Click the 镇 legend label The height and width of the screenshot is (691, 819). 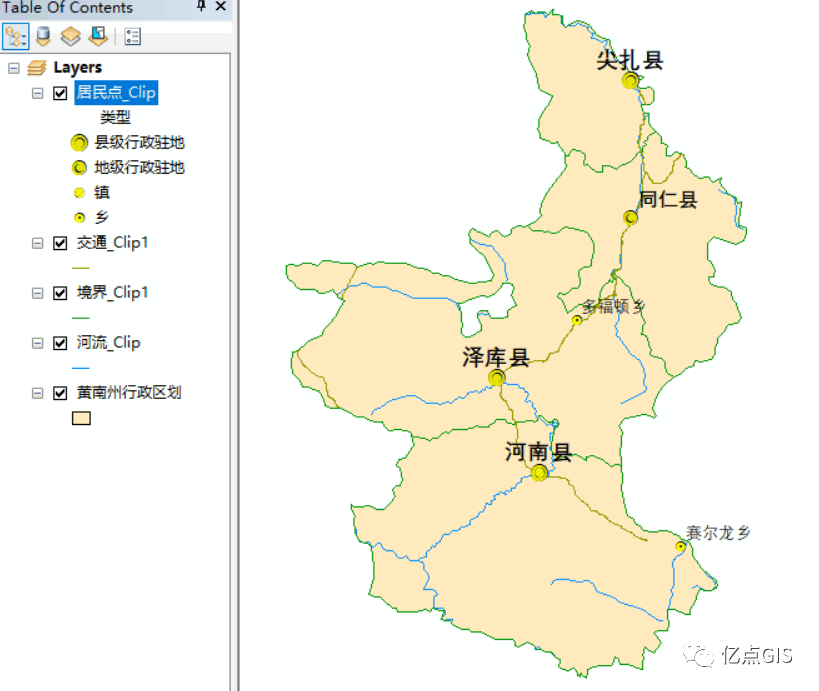coord(102,193)
